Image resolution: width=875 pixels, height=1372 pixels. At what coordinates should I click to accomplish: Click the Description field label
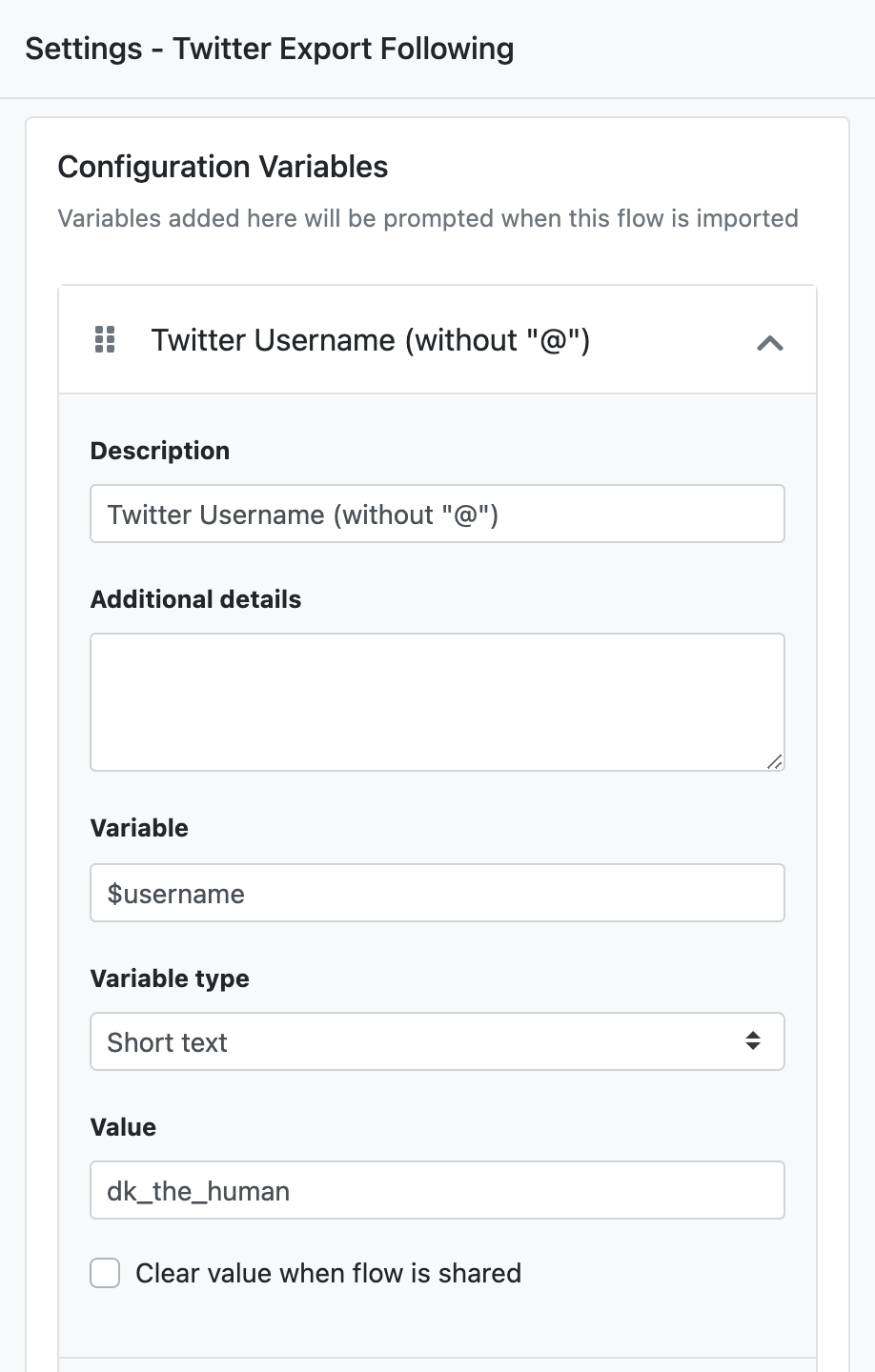(160, 451)
